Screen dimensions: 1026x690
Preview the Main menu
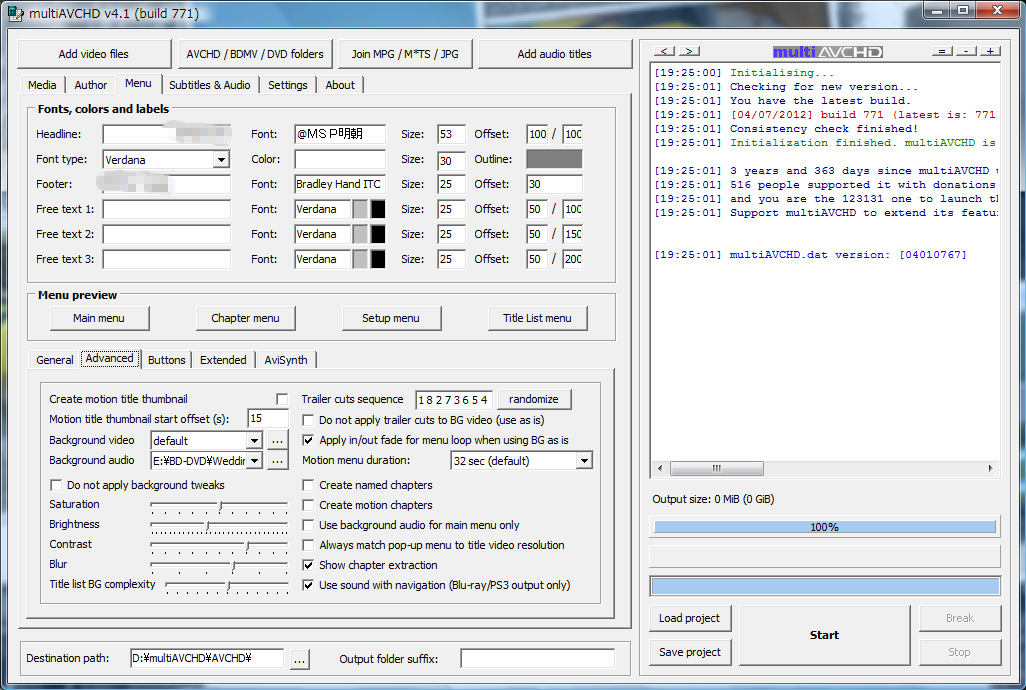[x=99, y=318]
